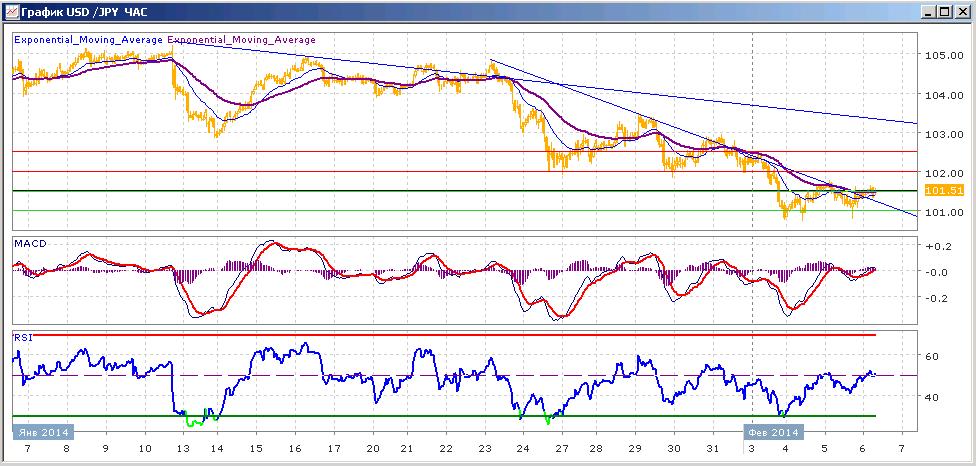Click the +0.2 MACD scale label
Screen dimensions: 976x467
tap(937, 246)
